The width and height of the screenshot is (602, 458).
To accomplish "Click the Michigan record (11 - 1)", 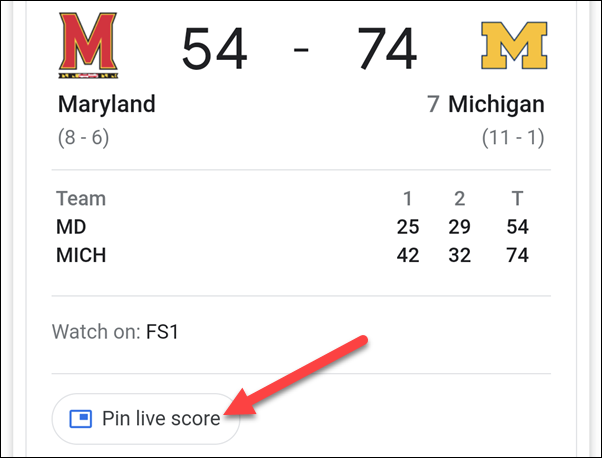I will click(513, 137).
